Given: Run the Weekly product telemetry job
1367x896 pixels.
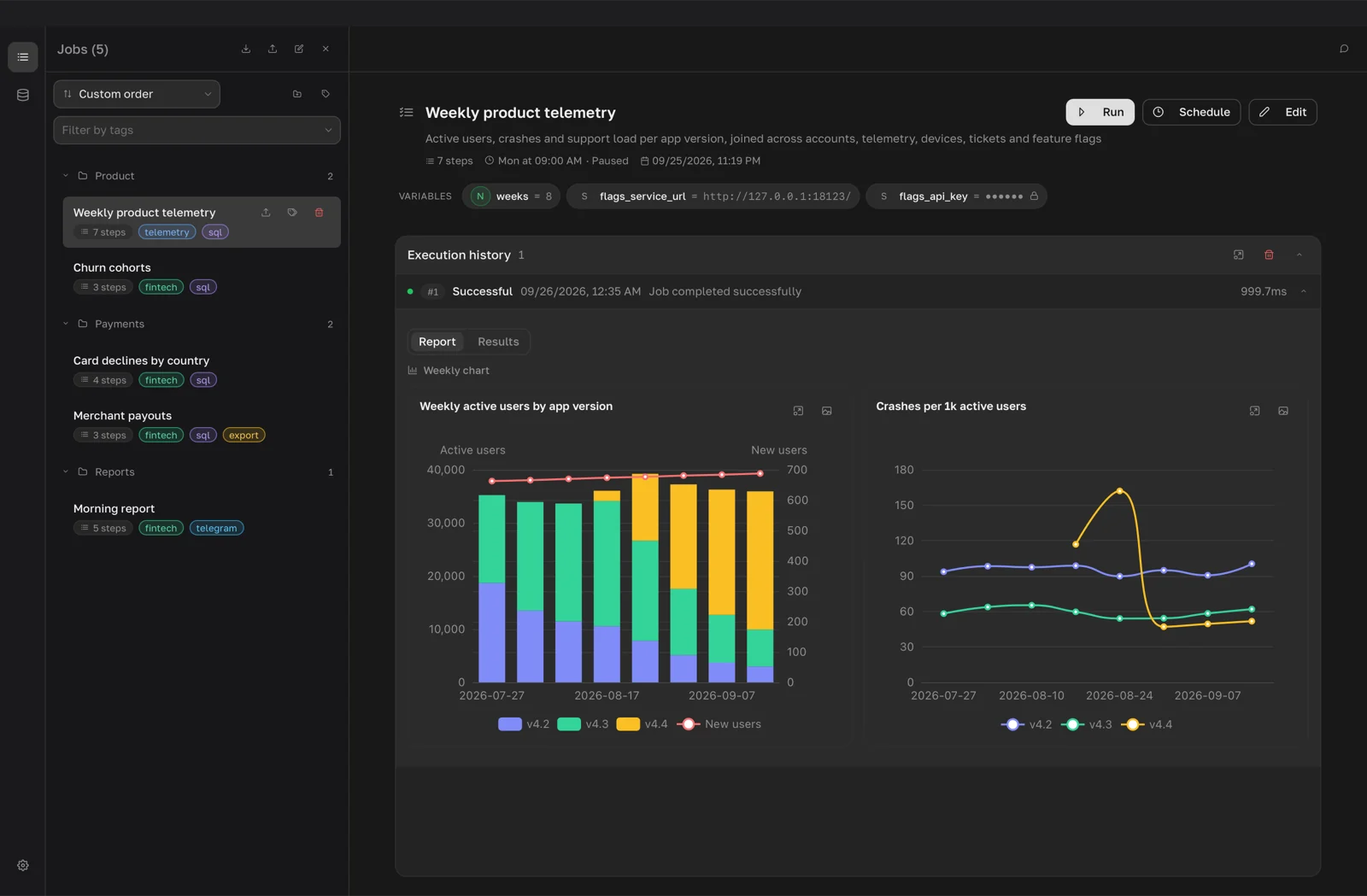Looking at the screenshot, I should tap(1100, 112).
